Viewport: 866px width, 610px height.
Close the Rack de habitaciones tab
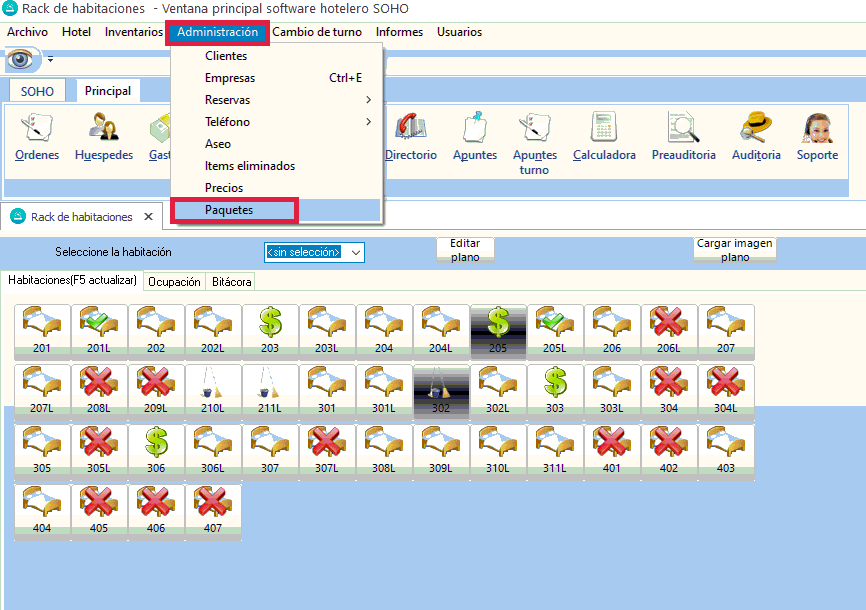[148, 217]
